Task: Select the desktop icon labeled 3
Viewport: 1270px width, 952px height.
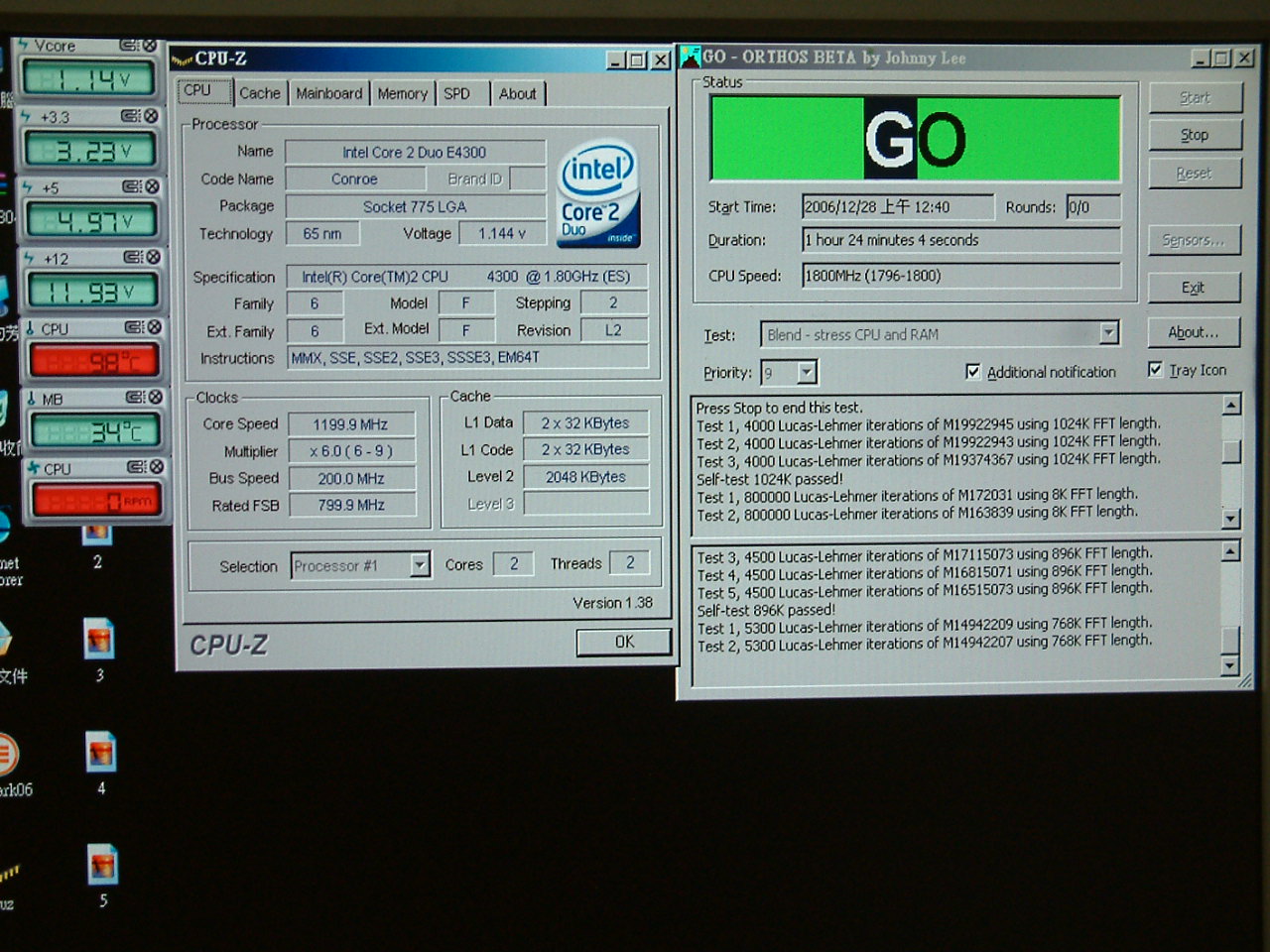Action: point(98,651)
